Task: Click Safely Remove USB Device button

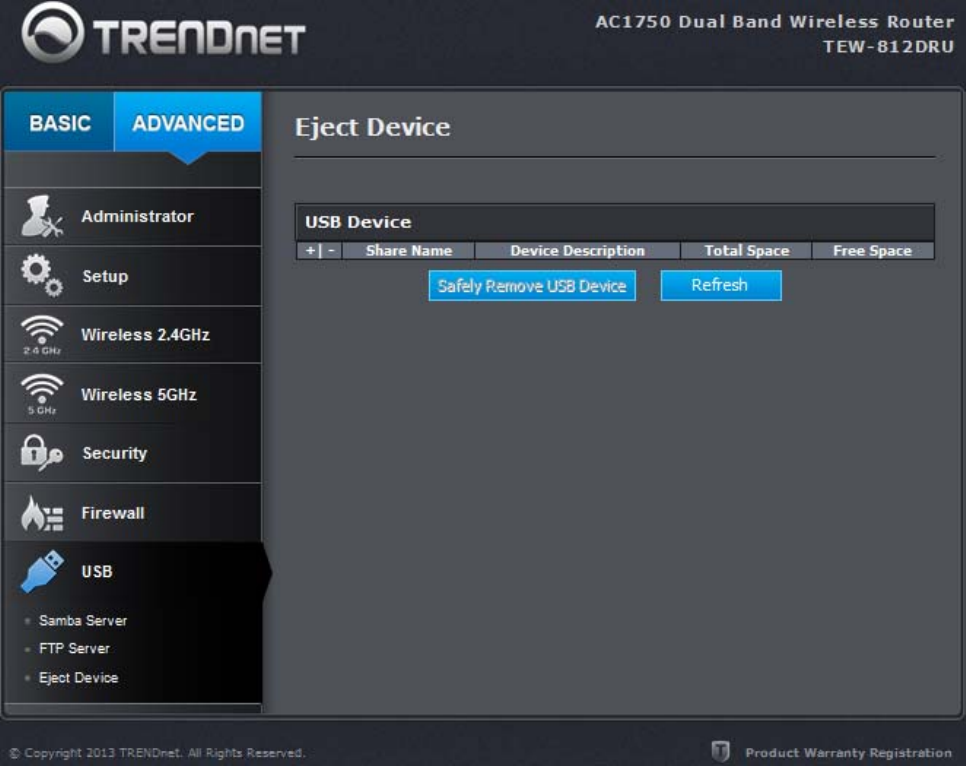Action: [532, 286]
